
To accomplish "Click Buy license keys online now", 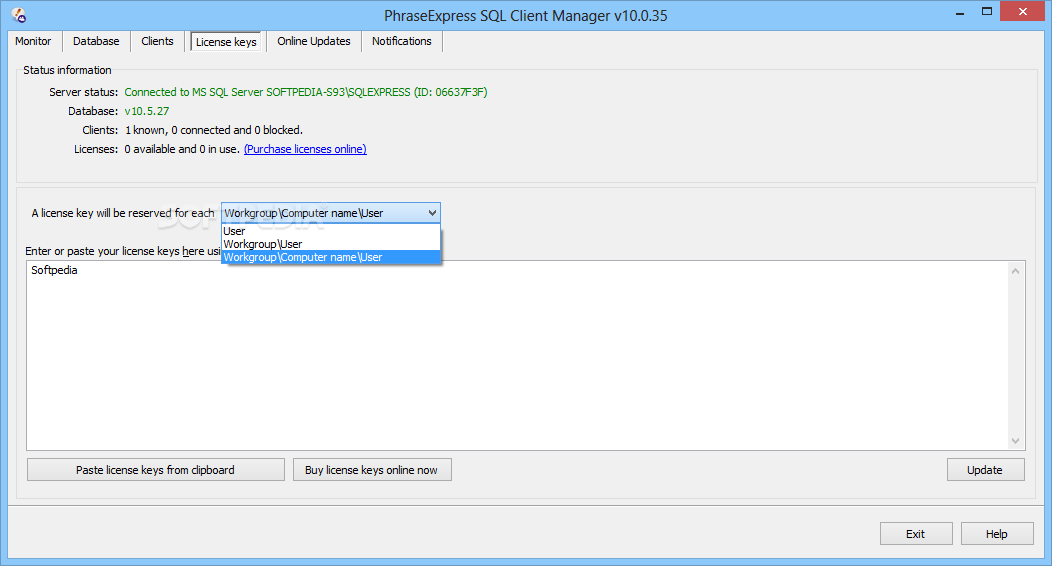I will coord(372,470).
